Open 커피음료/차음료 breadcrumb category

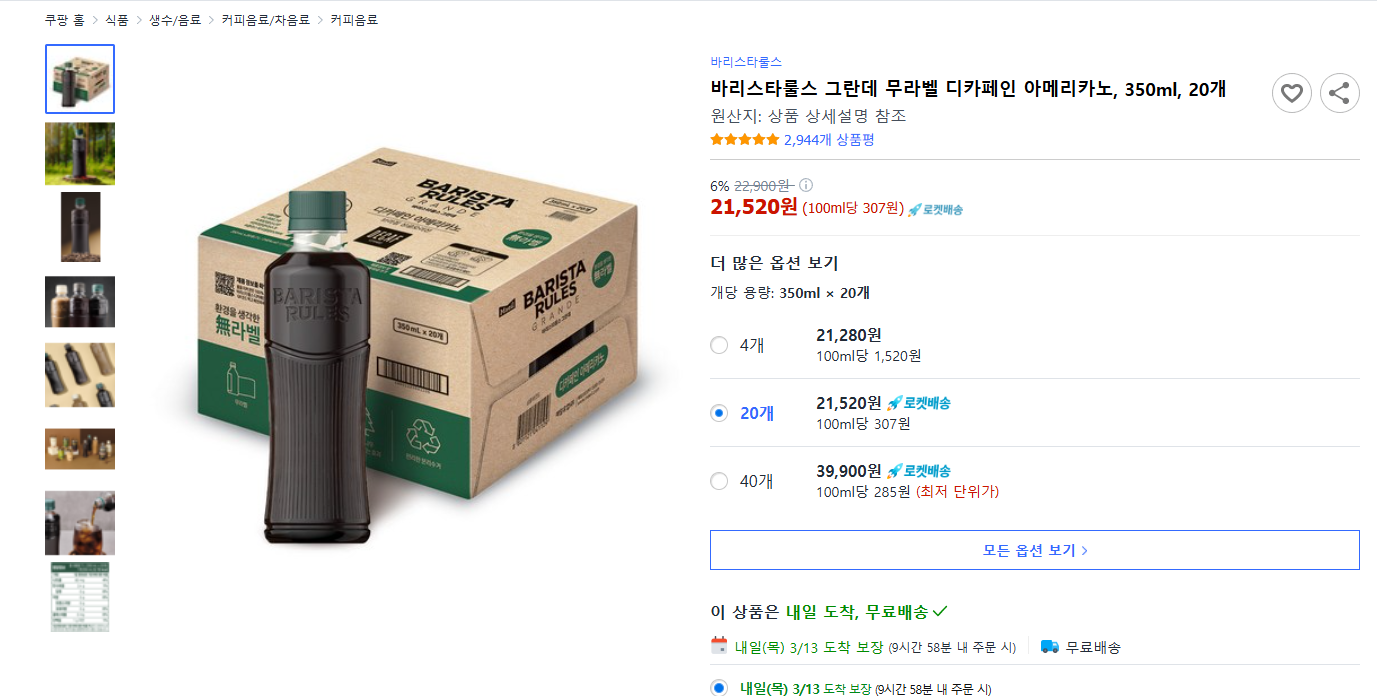(266, 20)
